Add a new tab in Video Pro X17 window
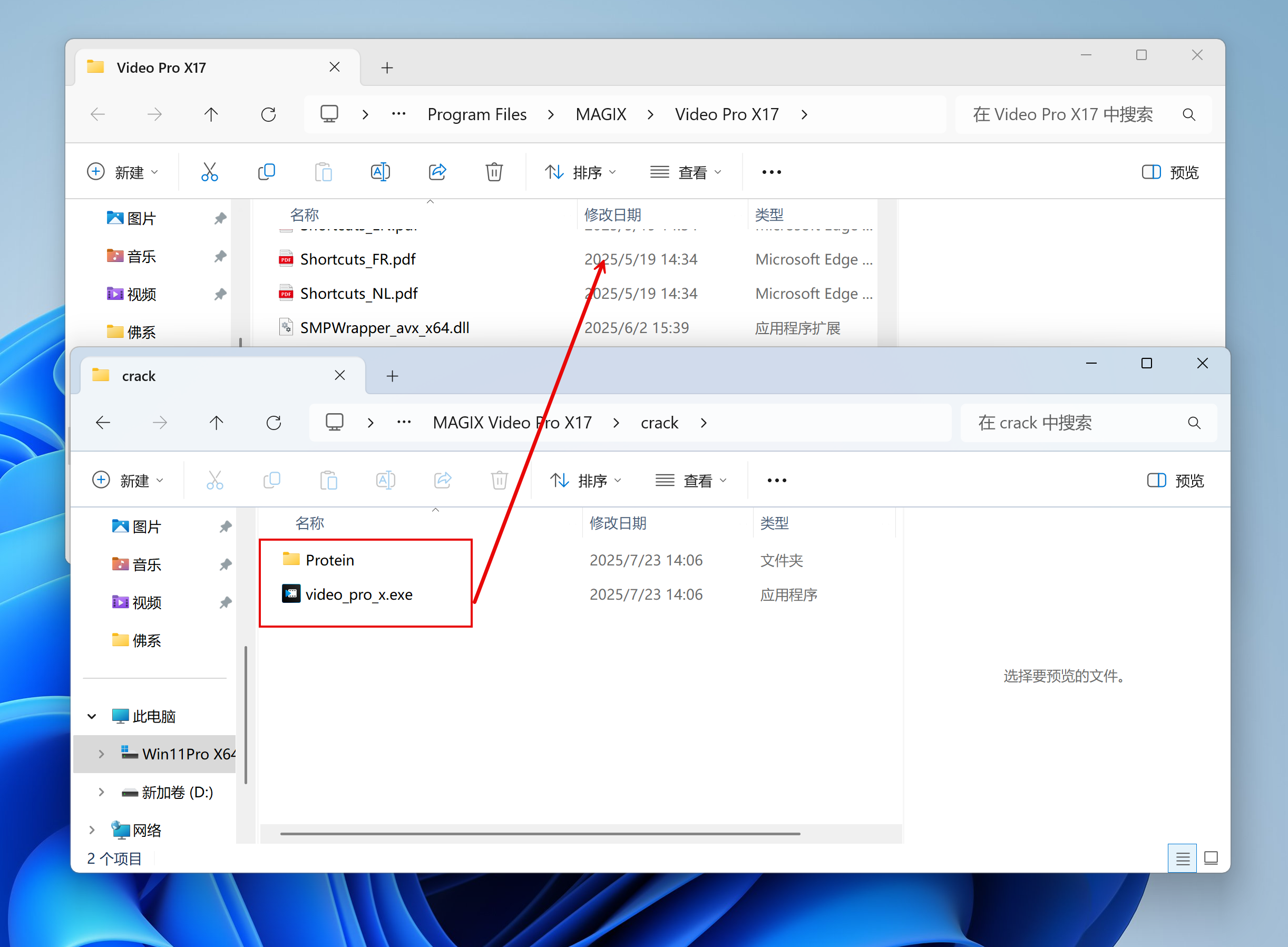Viewport: 1288px width, 947px height. click(387, 67)
